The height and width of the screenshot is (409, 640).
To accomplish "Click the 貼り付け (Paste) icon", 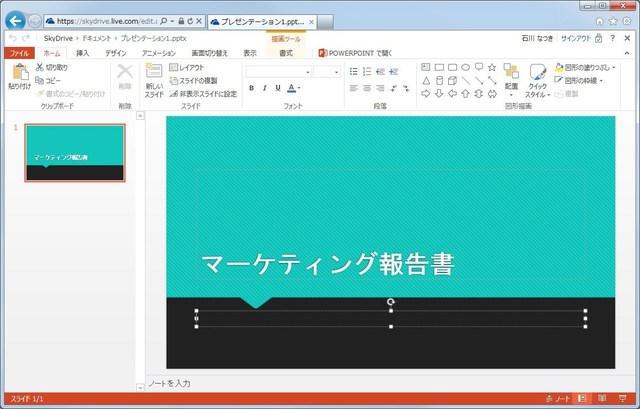I will pos(19,73).
